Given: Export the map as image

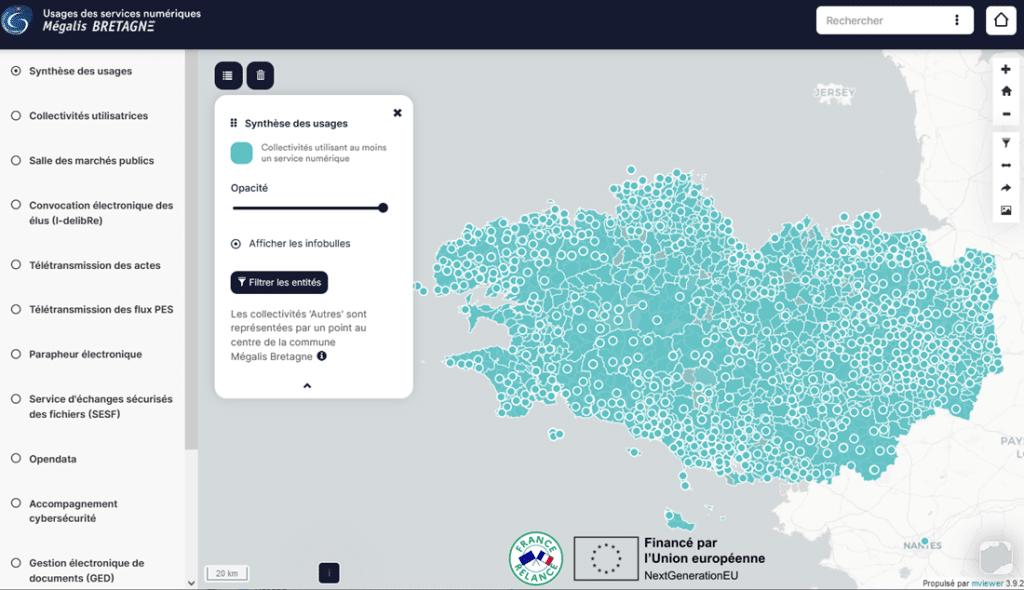Looking at the screenshot, I should tap(1006, 210).
